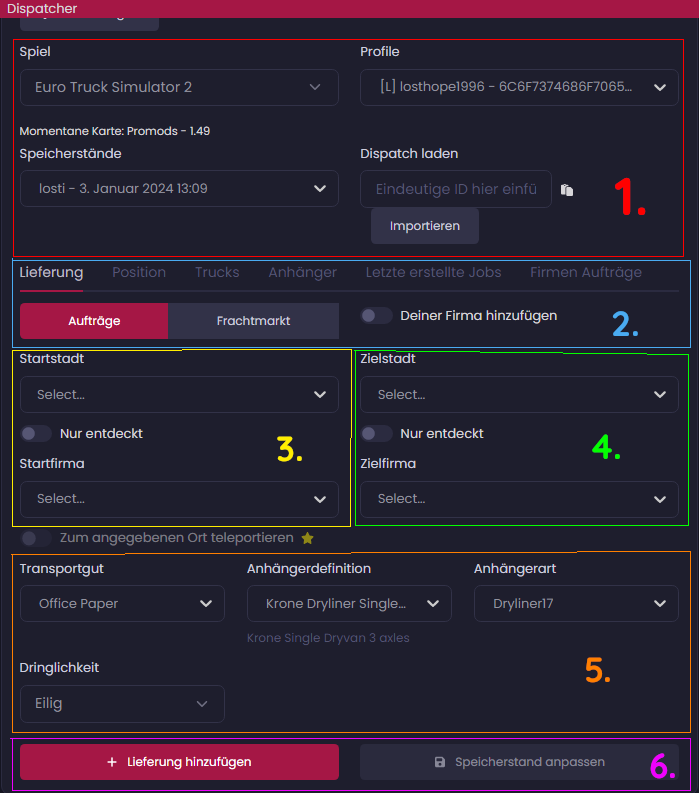The width and height of the screenshot is (699, 793).
Task: Click the save disk icon in Speicherstand anpassen
Action: [x=440, y=762]
